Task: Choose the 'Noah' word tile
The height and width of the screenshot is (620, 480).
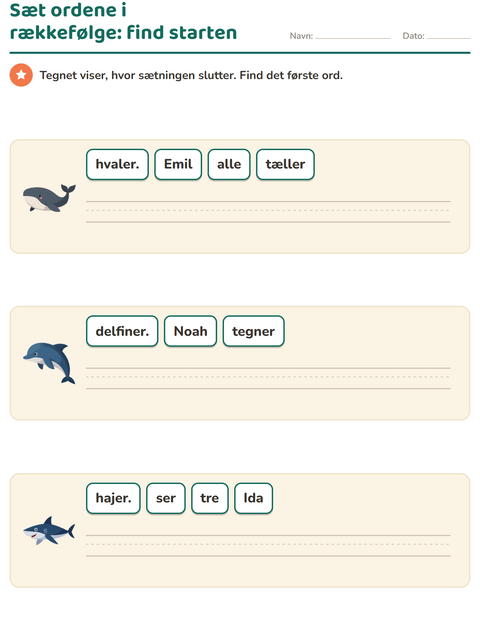Action: coord(190,331)
